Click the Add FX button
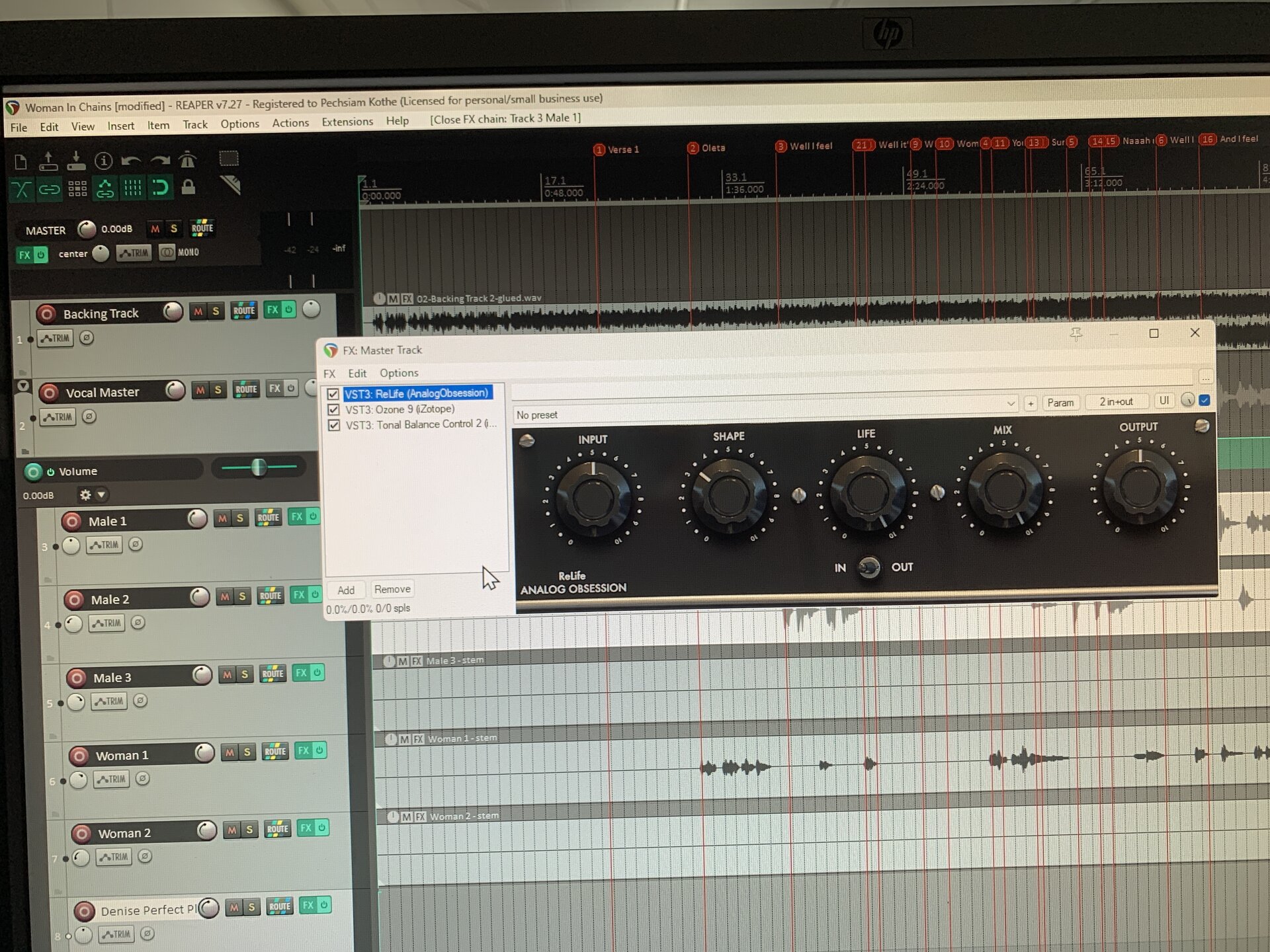1270x952 pixels. 346,590
